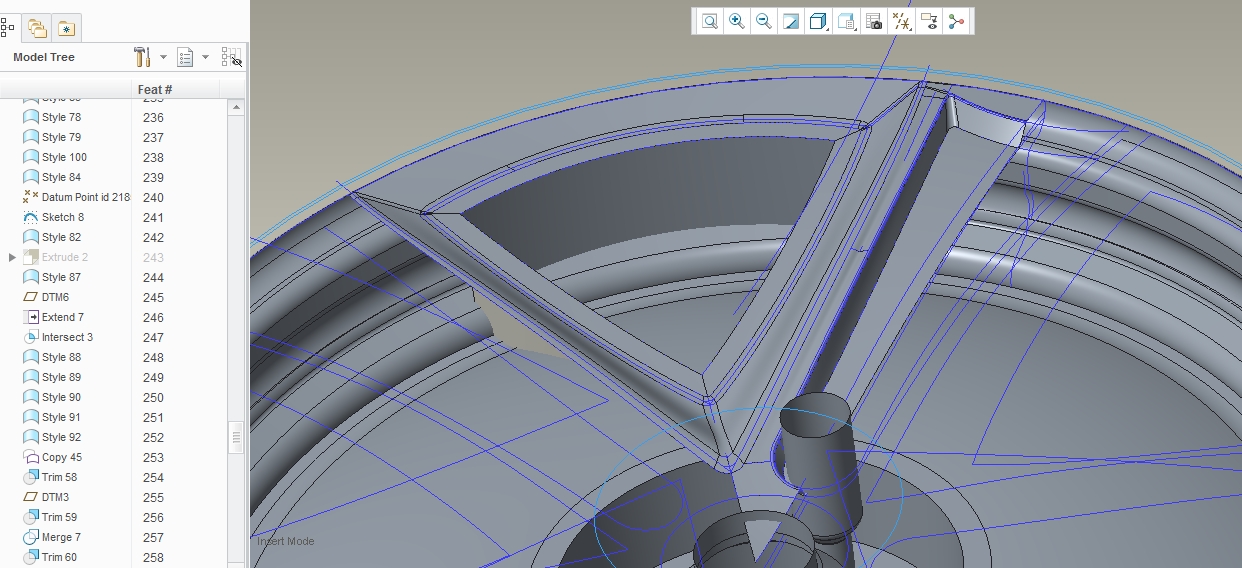
Task: Click the Sketch 8 feature icon
Action: (31, 217)
